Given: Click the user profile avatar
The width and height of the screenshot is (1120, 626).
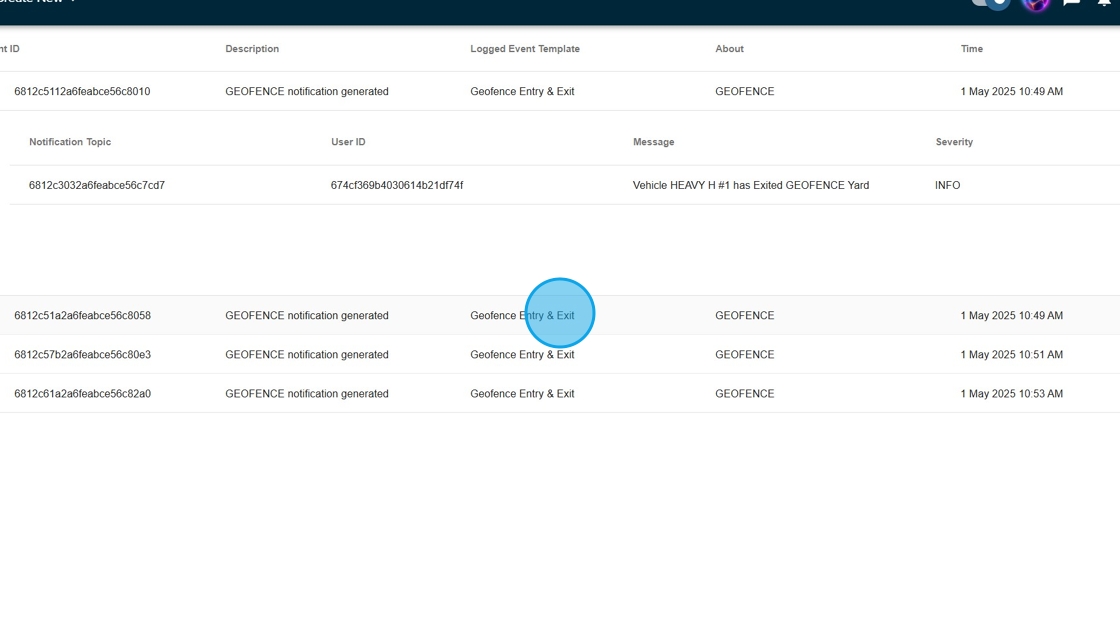Looking at the screenshot, I should tap(1036, 3).
